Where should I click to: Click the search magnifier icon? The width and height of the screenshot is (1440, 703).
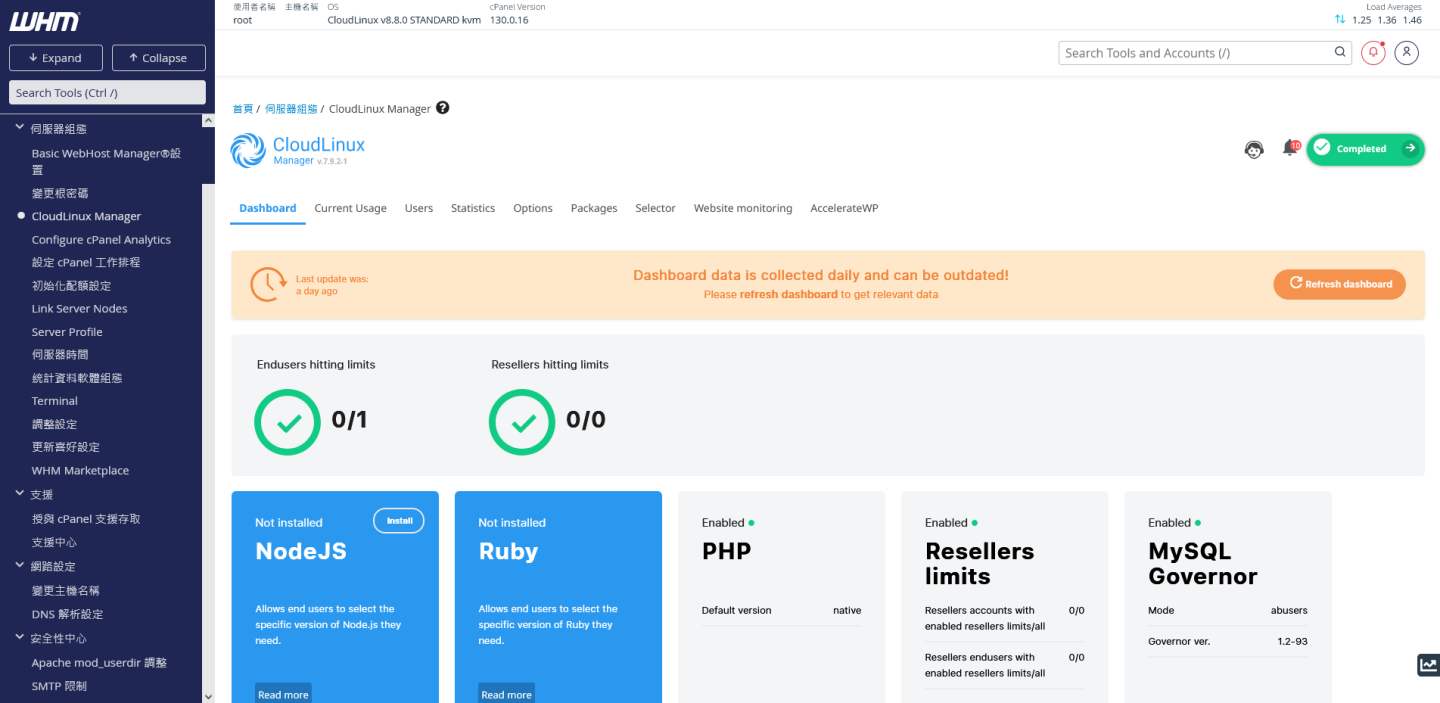coord(1340,53)
